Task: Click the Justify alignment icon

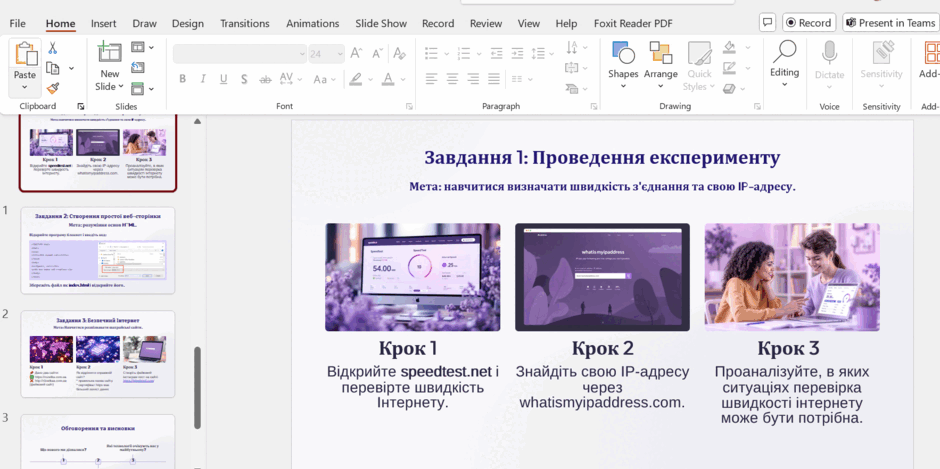Action: pyautogui.click(x=494, y=78)
